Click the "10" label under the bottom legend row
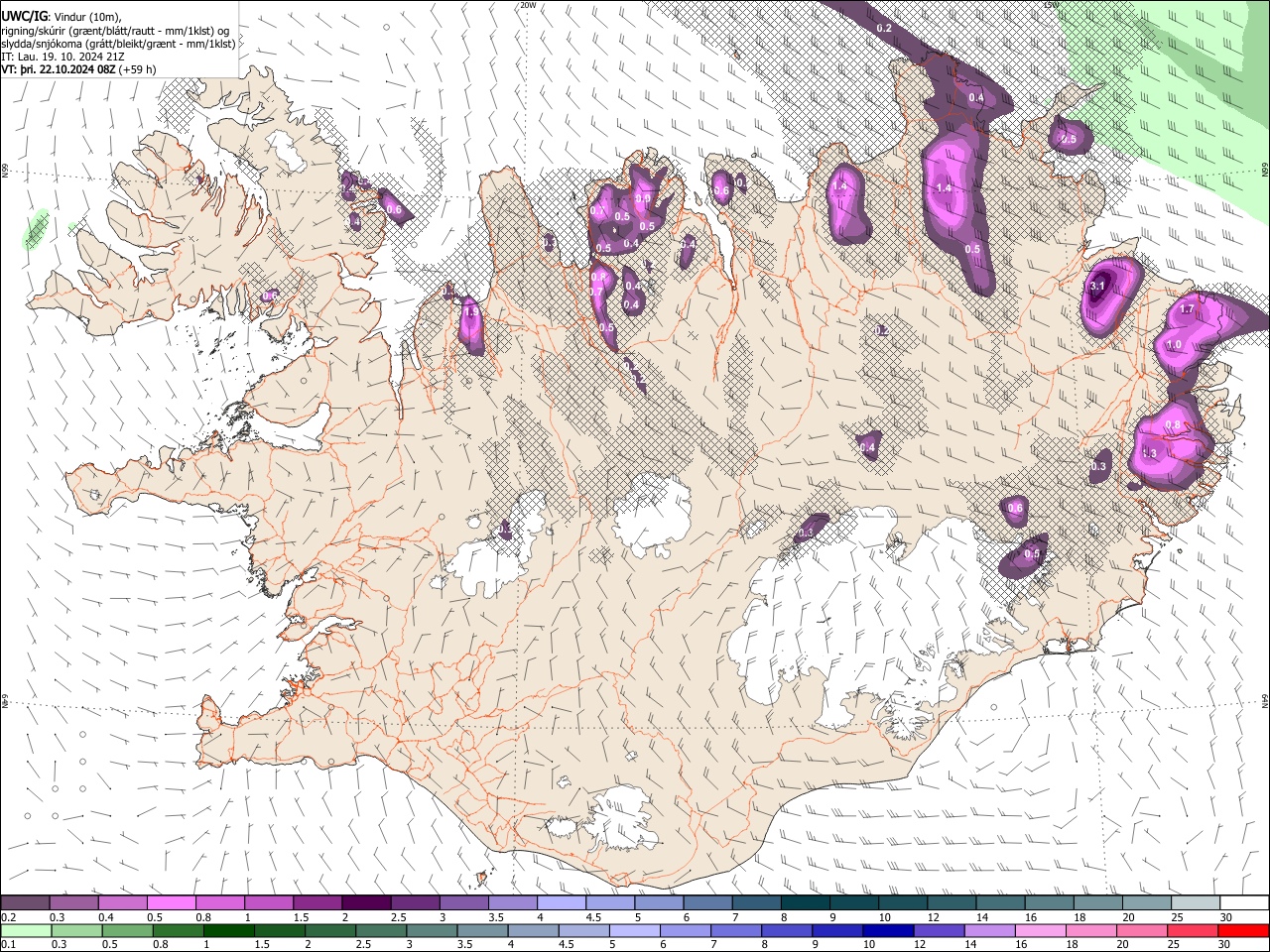The image size is (1270, 952). (867, 945)
